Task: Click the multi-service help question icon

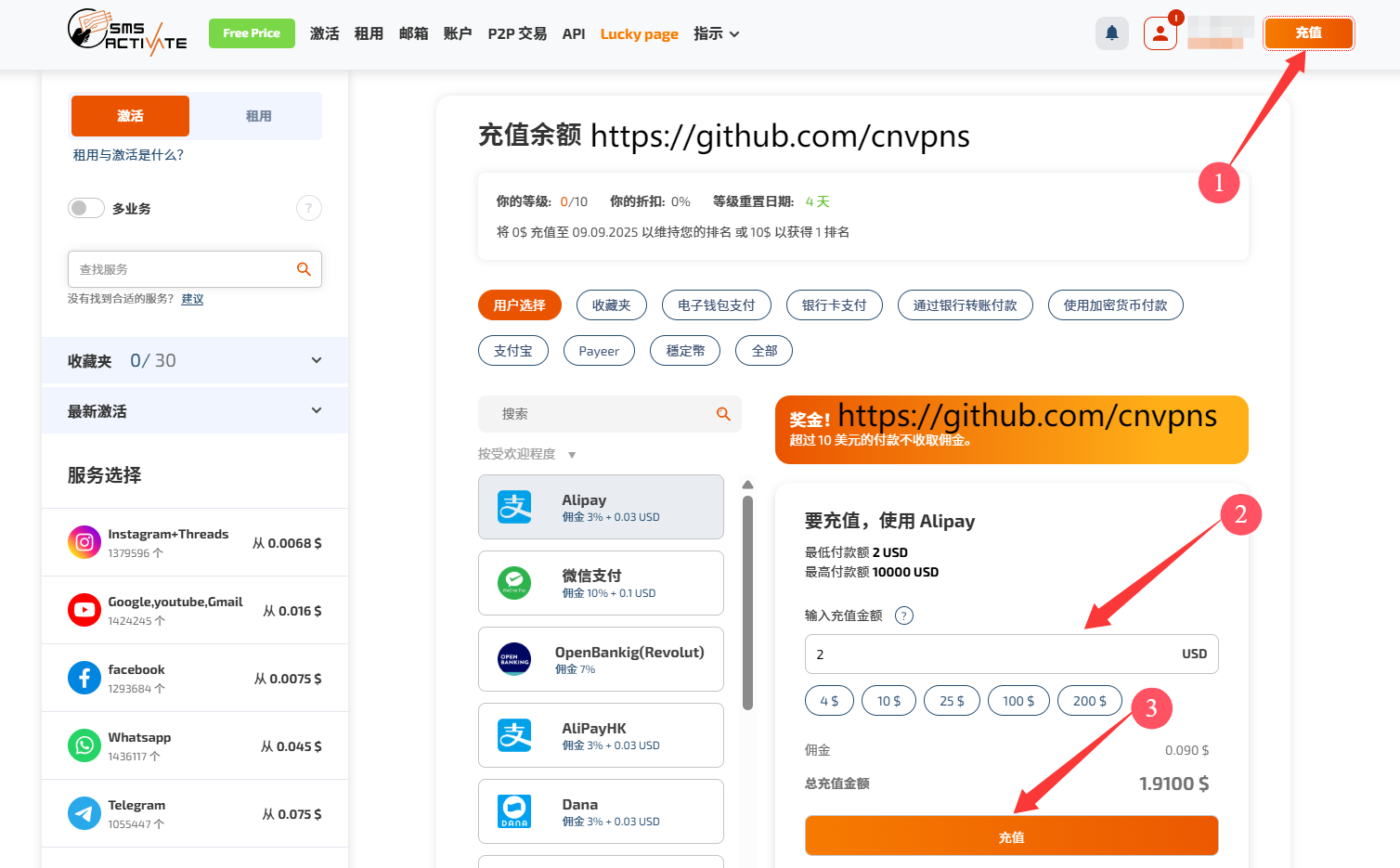Action: (x=309, y=208)
